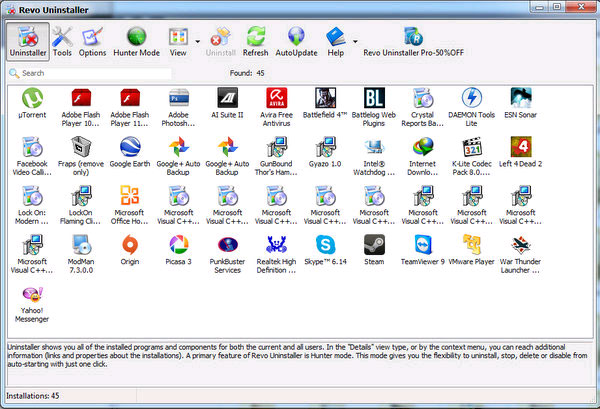
Task: Open the Tools section in toolbar
Action: tap(62, 41)
